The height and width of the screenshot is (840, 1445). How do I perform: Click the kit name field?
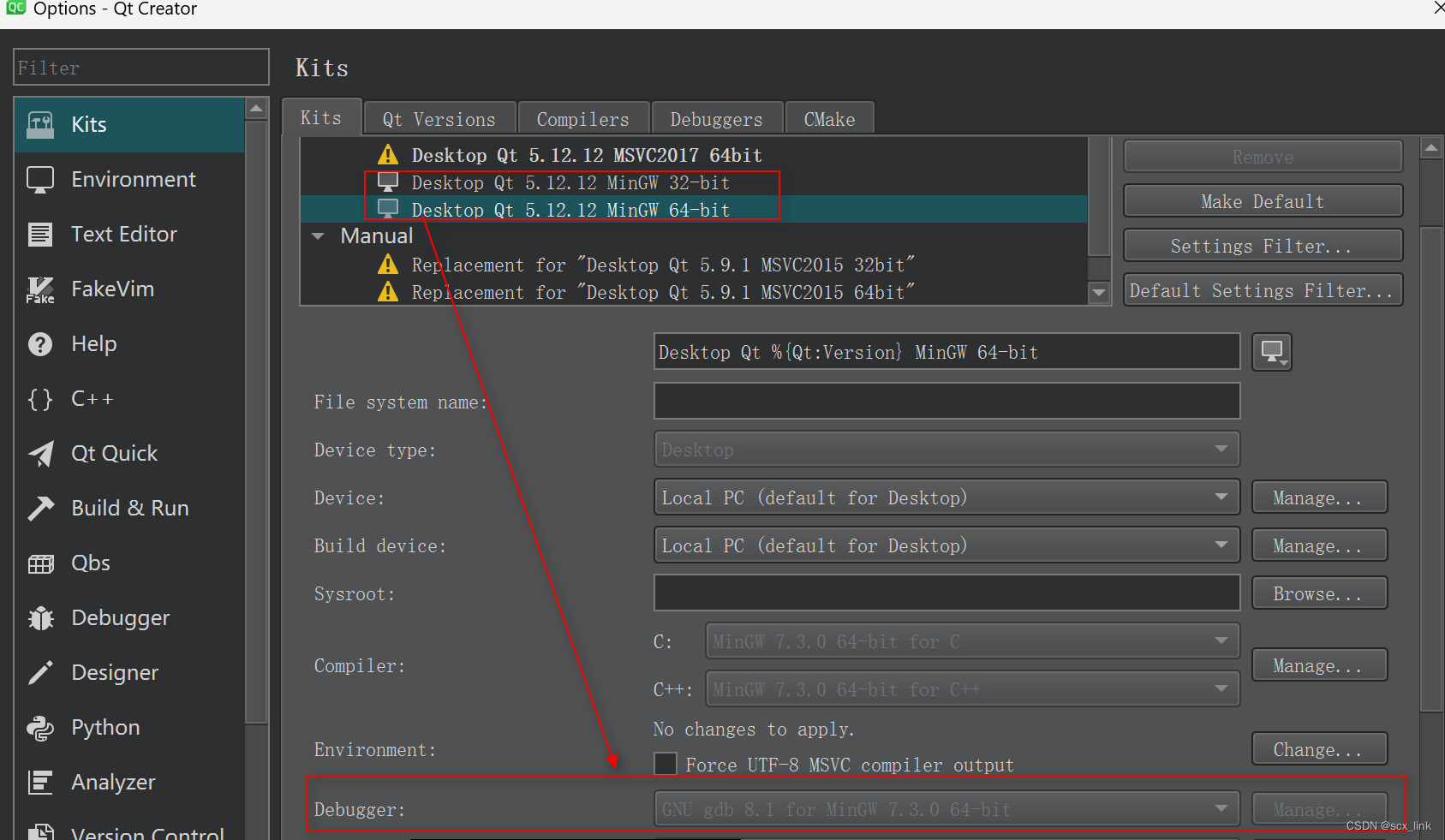946,352
